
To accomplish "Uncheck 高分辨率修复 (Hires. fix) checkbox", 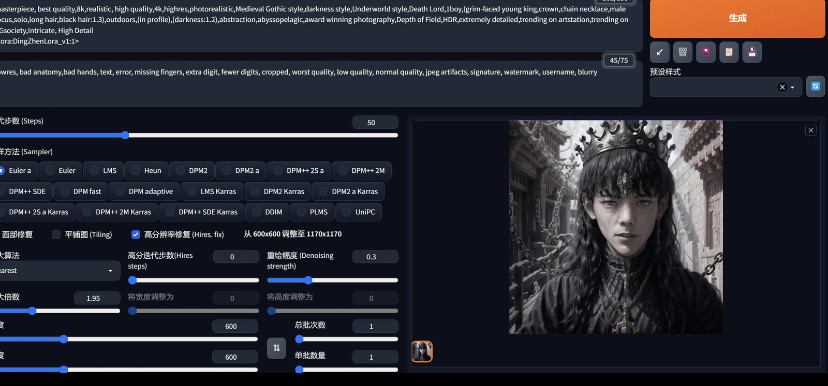I will pos(136,234).
